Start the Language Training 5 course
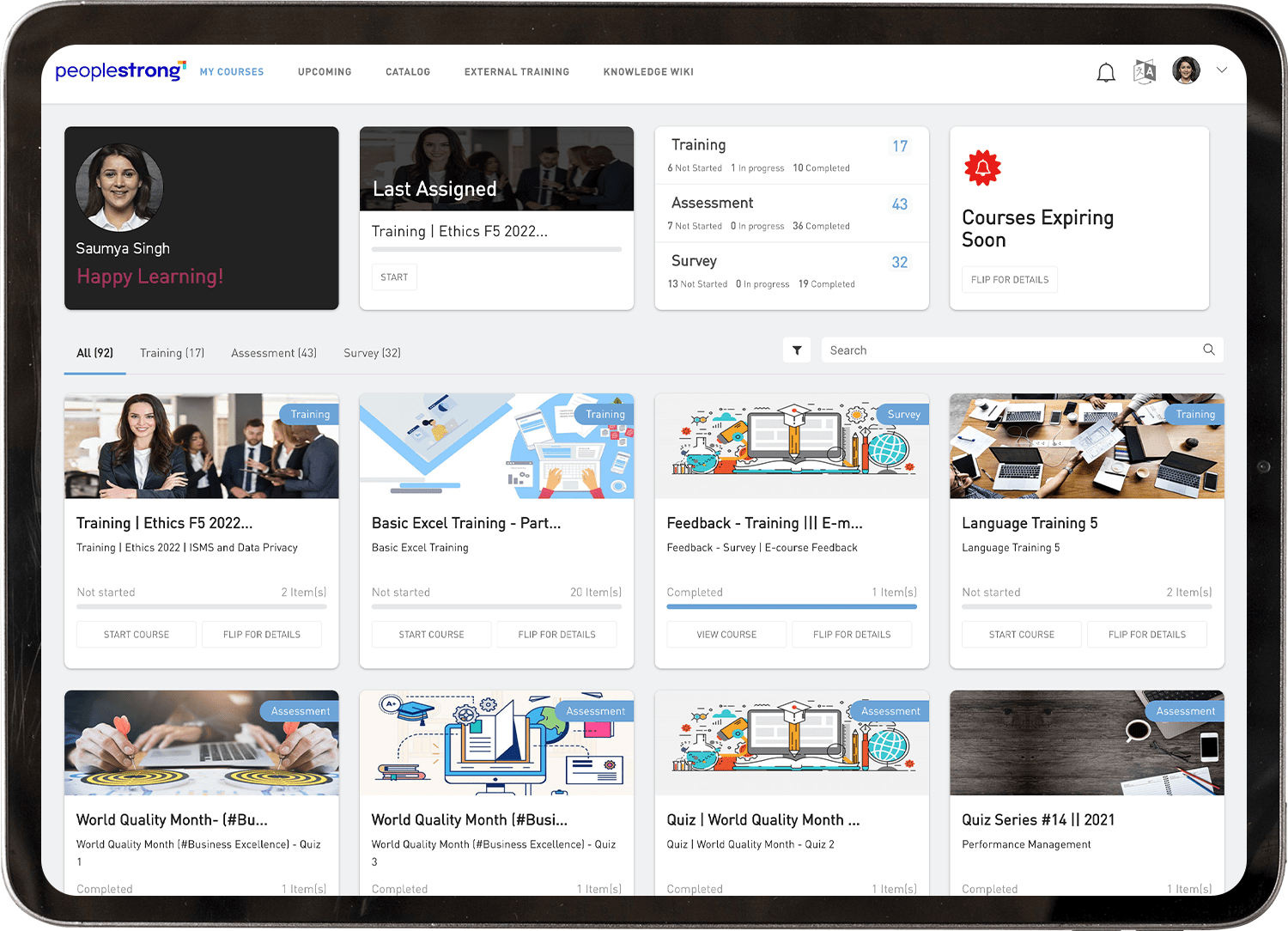 pyautogui.click(x=1021, y=635)
